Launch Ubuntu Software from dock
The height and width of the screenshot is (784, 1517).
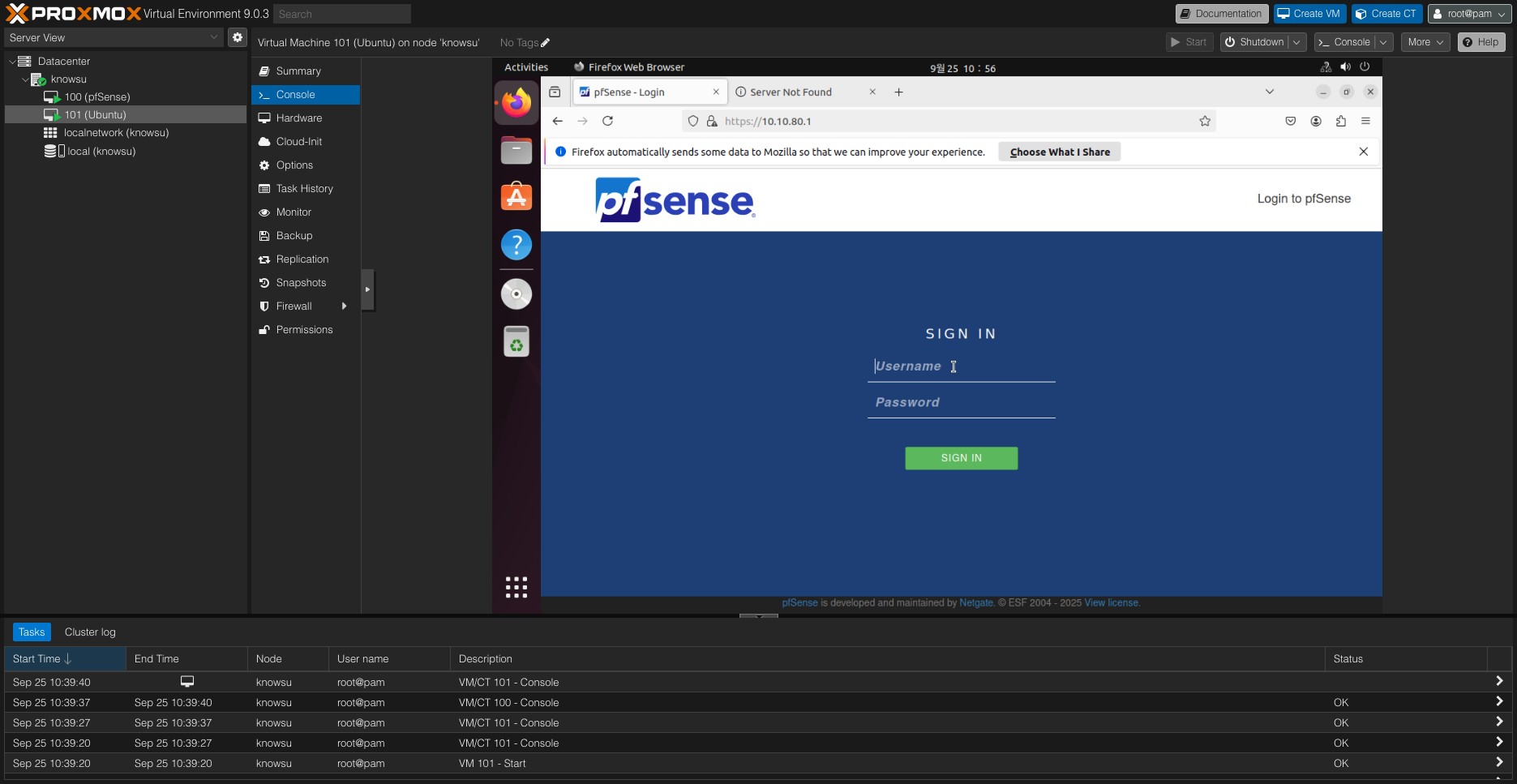click(x=516, y=197)
